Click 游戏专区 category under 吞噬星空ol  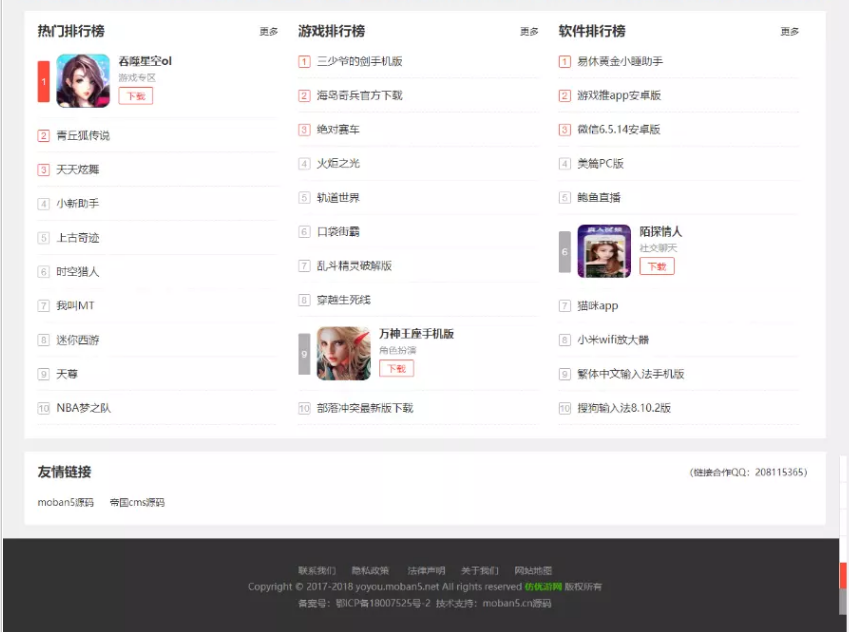137,78
